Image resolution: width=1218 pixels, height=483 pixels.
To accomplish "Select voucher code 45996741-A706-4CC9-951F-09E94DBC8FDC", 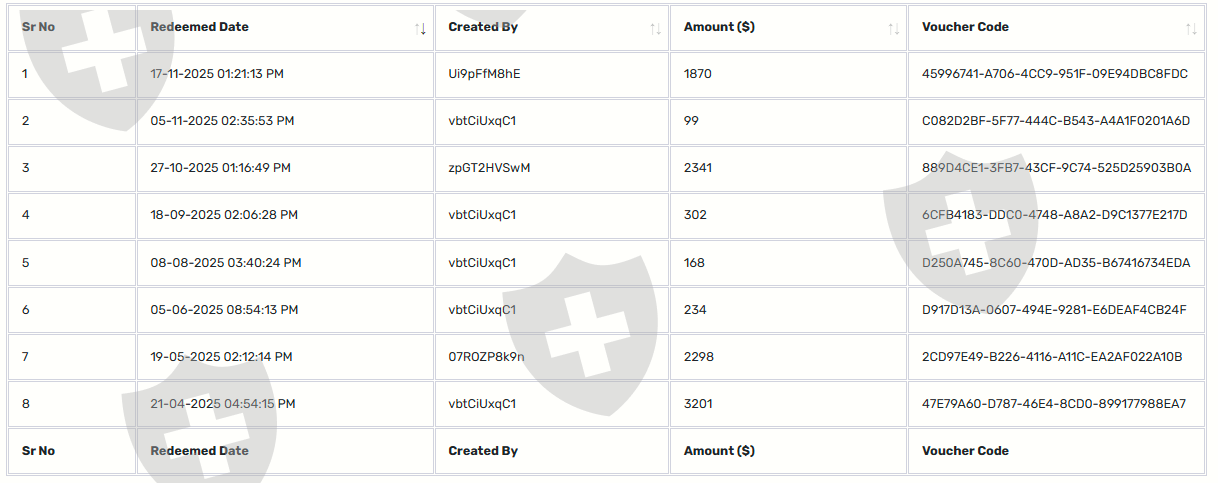I will pyautogui.click(x=1055, y=74).
